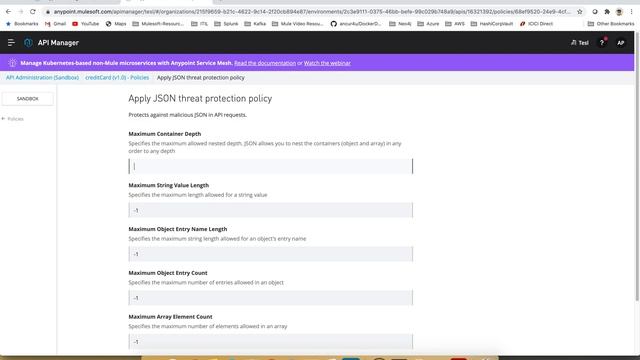
Task: Open the Kafka bookmark folder
Action: (255, 24)
